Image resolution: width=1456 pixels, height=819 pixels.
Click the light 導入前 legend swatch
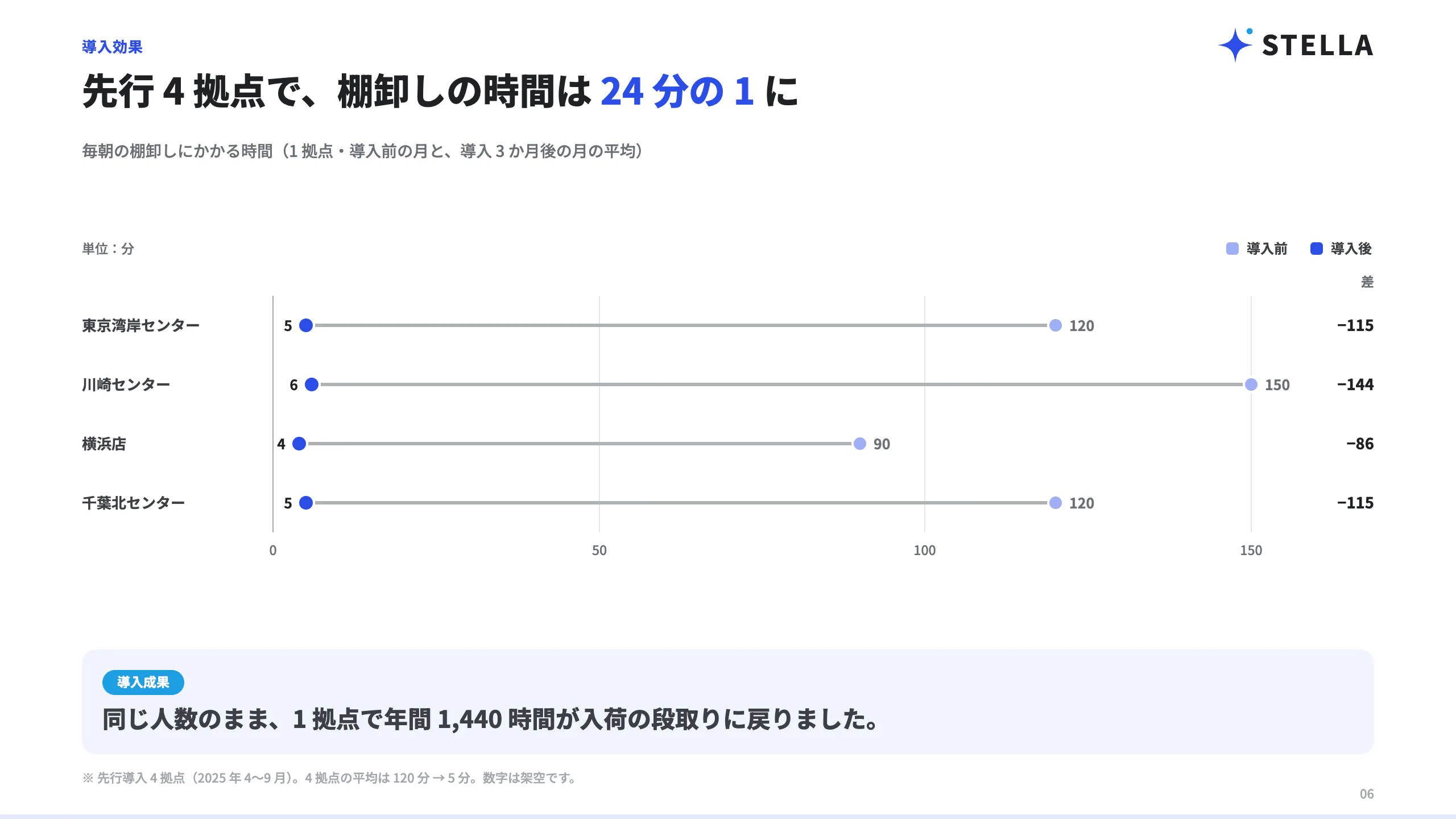[x=1232, y=249]
